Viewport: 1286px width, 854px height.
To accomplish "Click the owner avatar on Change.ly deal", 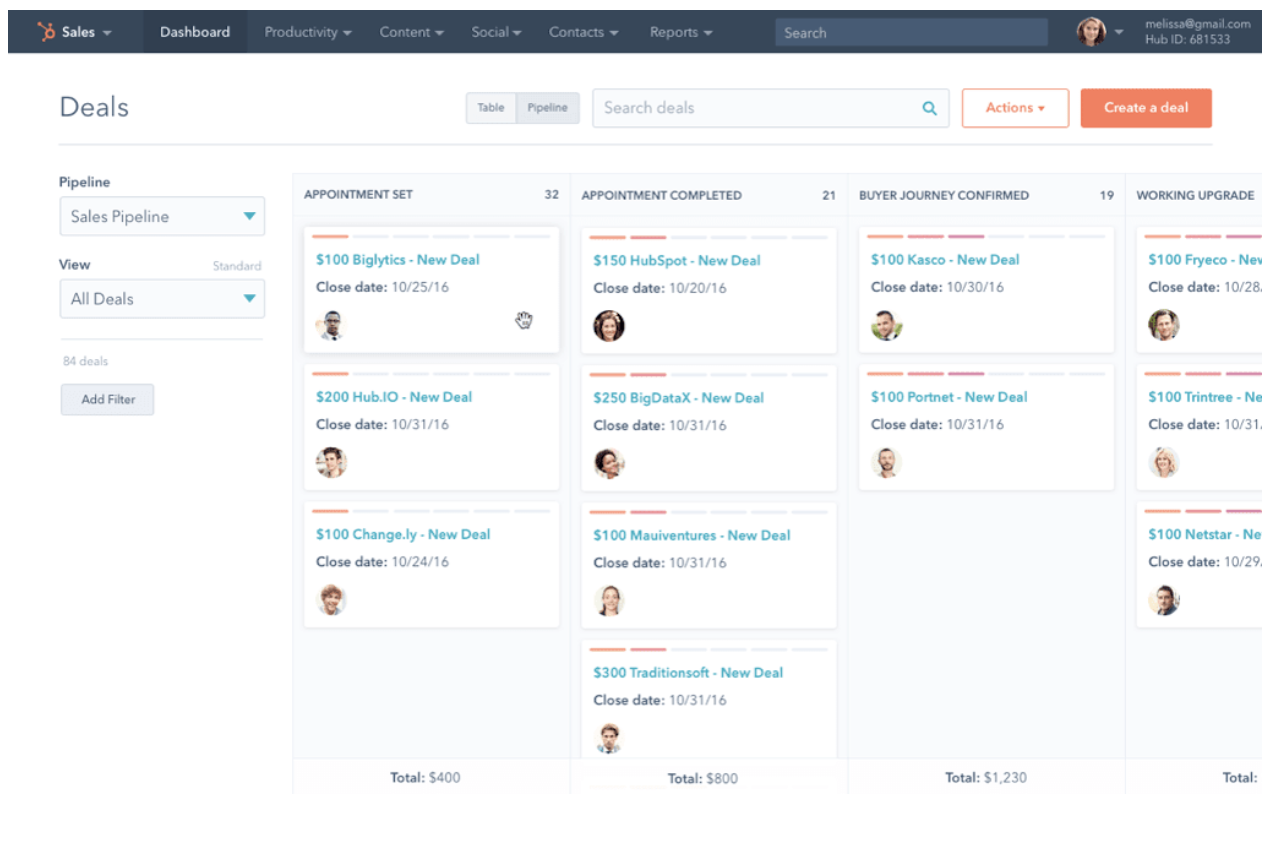I will pos(331,599).
